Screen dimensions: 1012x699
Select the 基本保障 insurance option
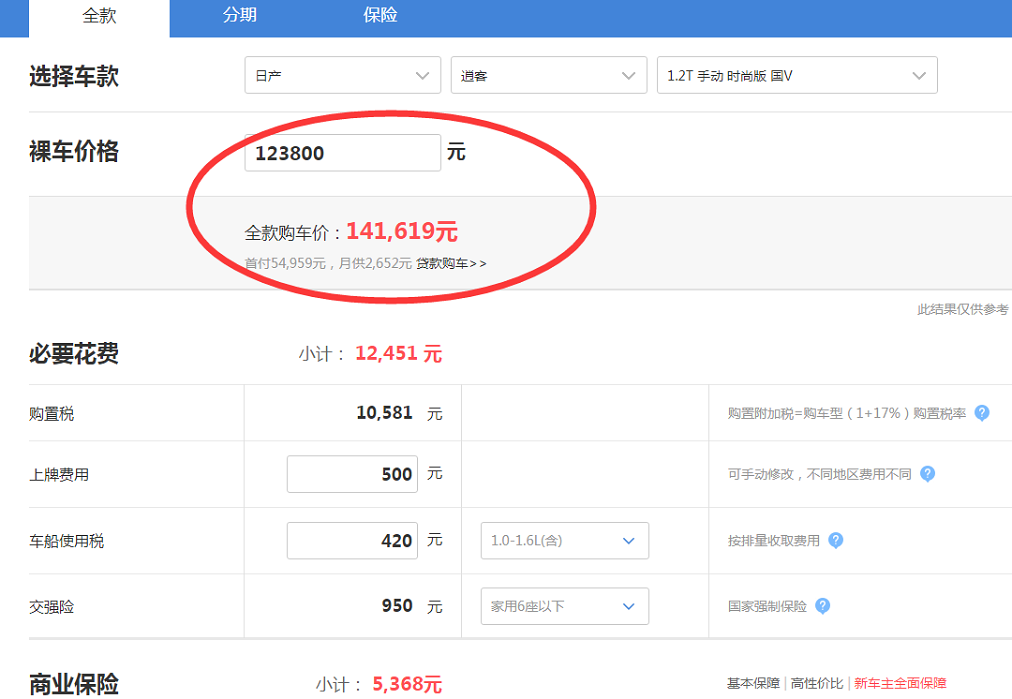753,684
